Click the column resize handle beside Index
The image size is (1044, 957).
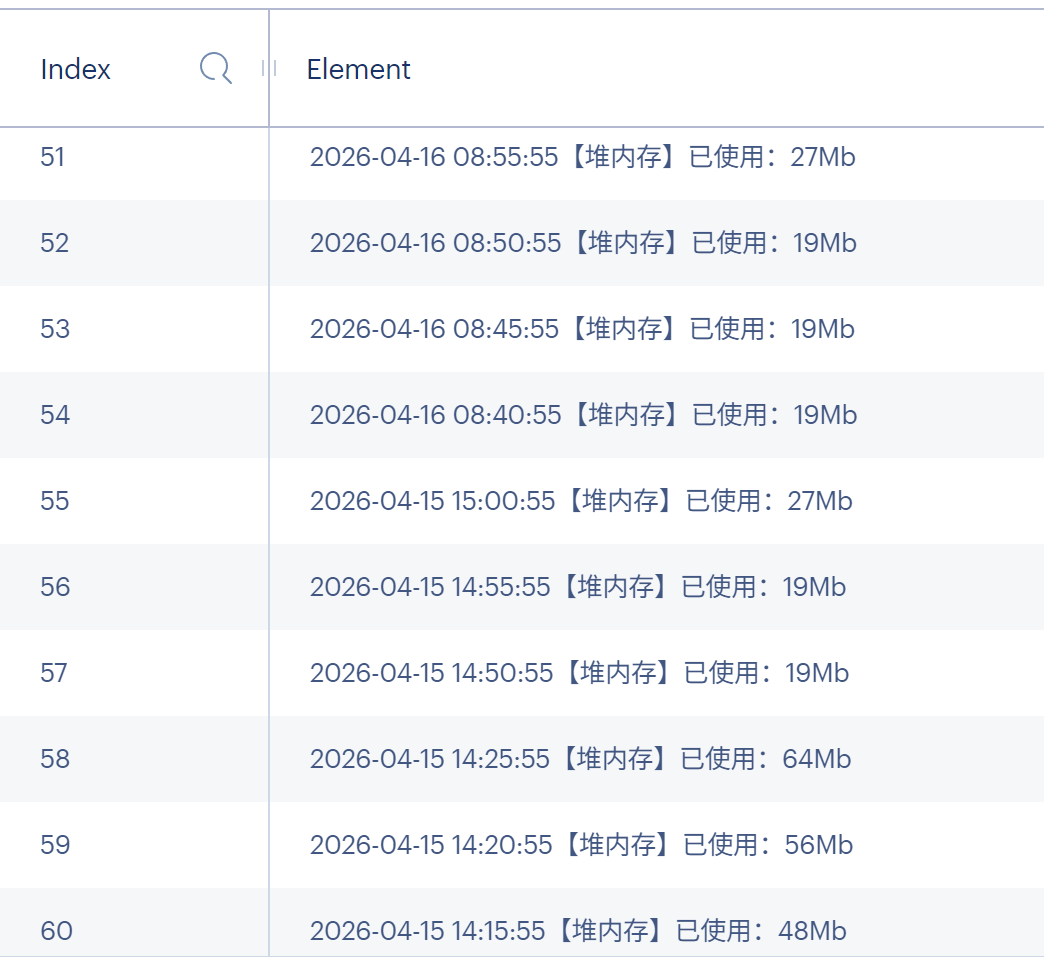click(x=268, y=68)
